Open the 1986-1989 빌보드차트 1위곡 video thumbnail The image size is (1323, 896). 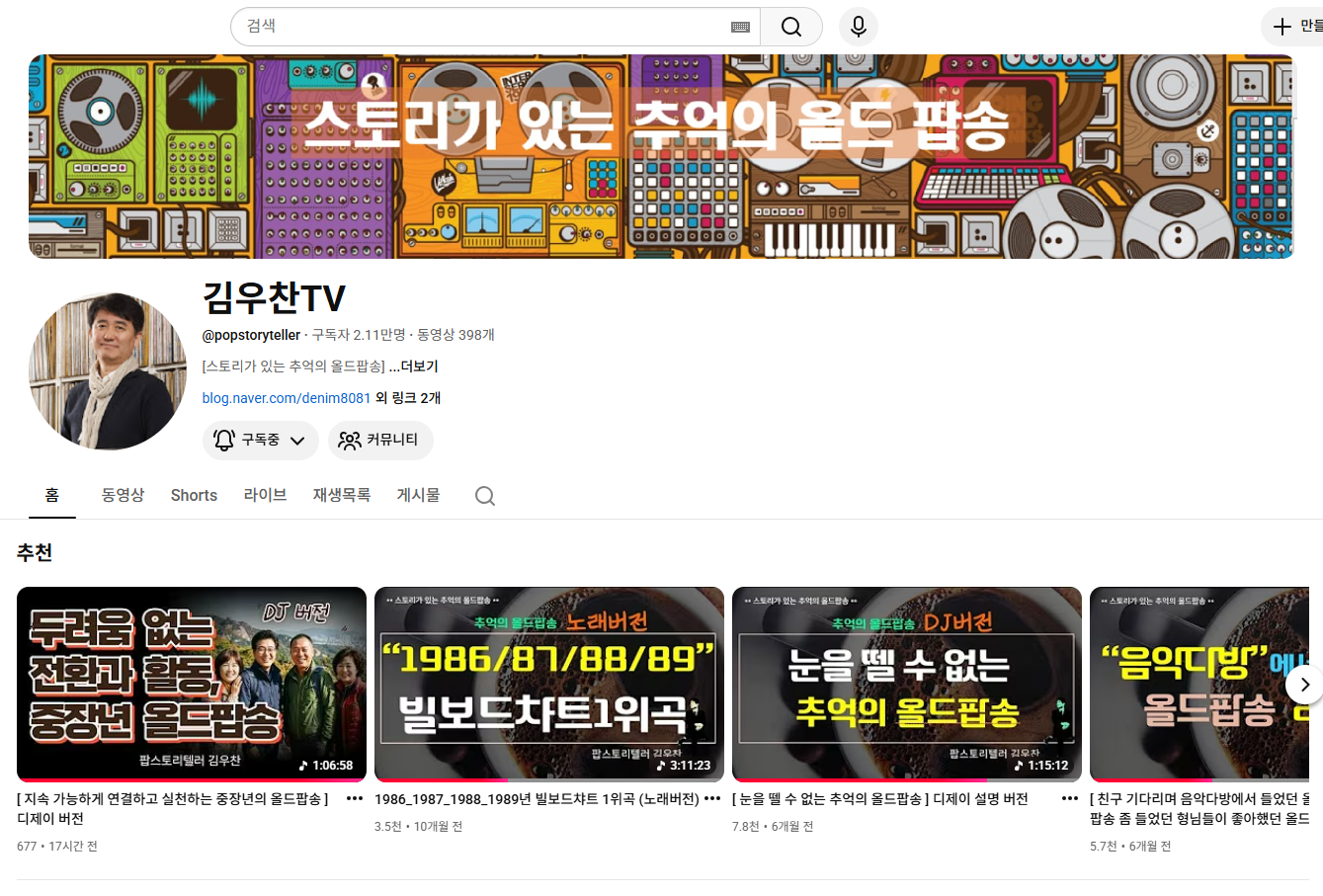[549, 684]
